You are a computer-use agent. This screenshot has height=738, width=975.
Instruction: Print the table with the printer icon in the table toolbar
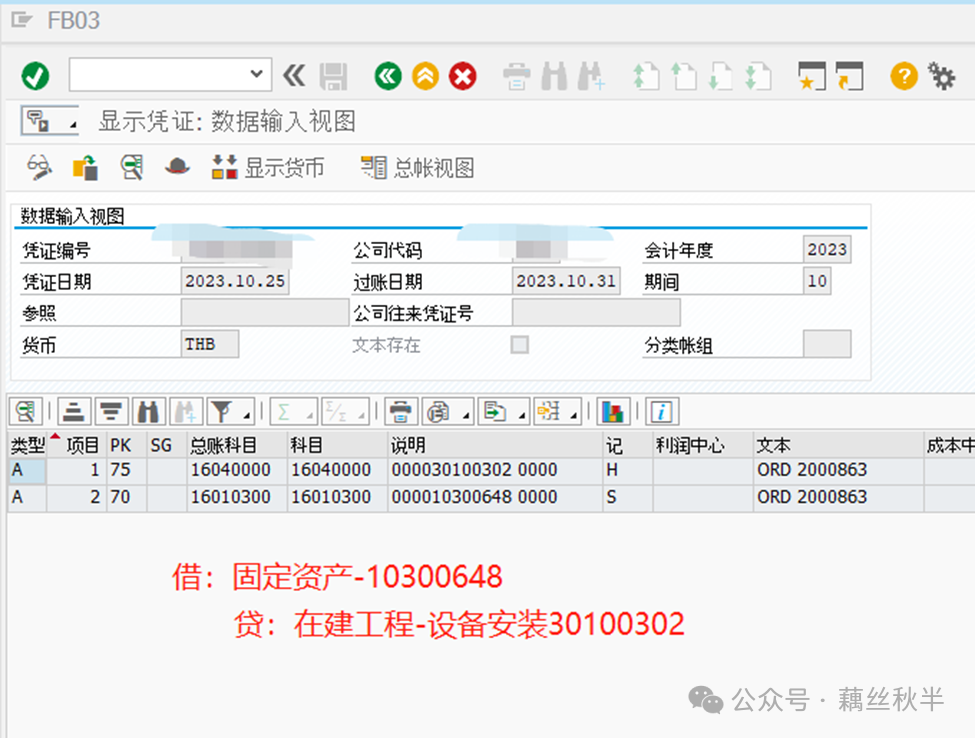pos(401,411)
